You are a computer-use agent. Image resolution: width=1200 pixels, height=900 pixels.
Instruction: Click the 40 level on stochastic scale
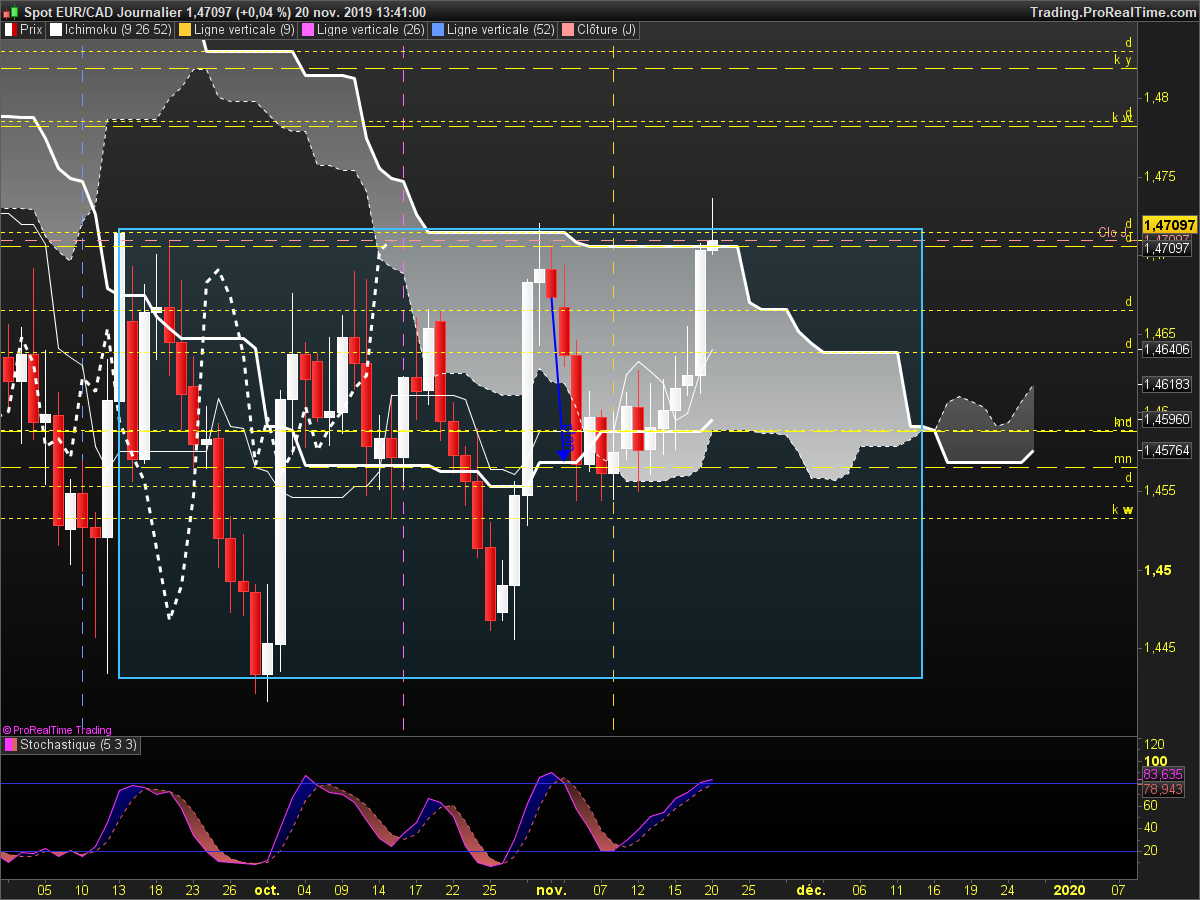(1151, 827)
